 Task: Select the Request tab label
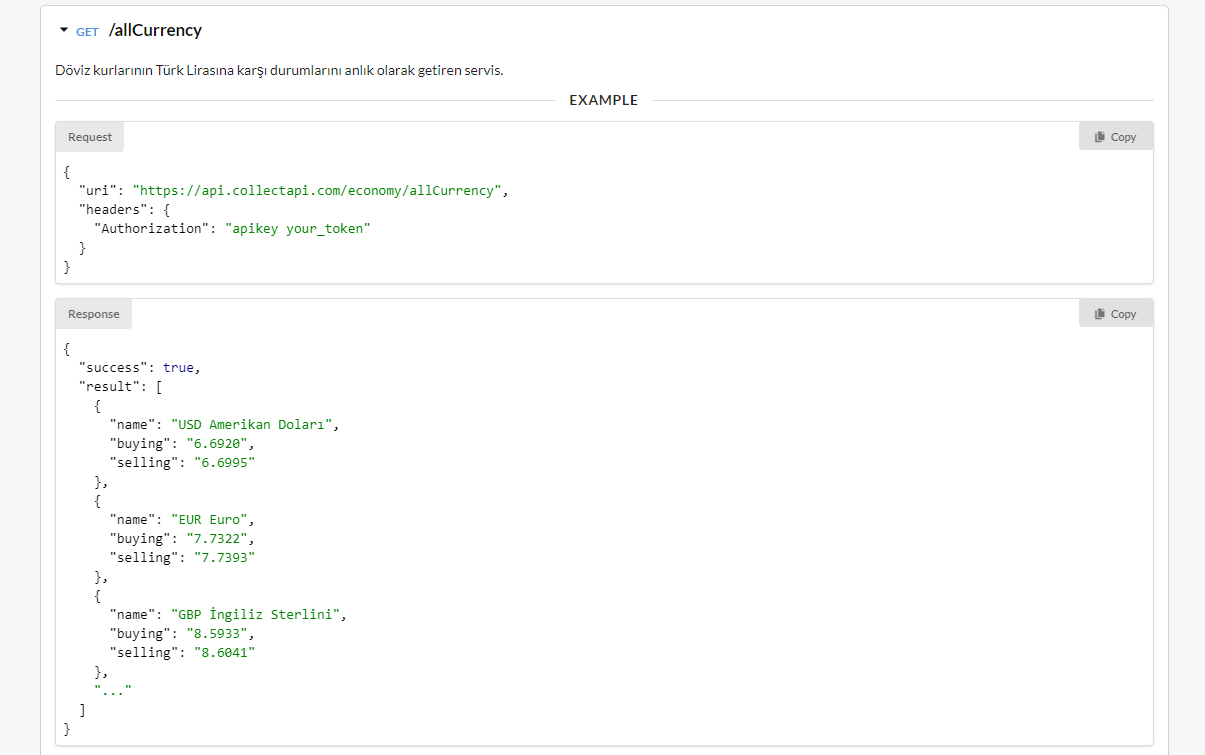[90, 137]
